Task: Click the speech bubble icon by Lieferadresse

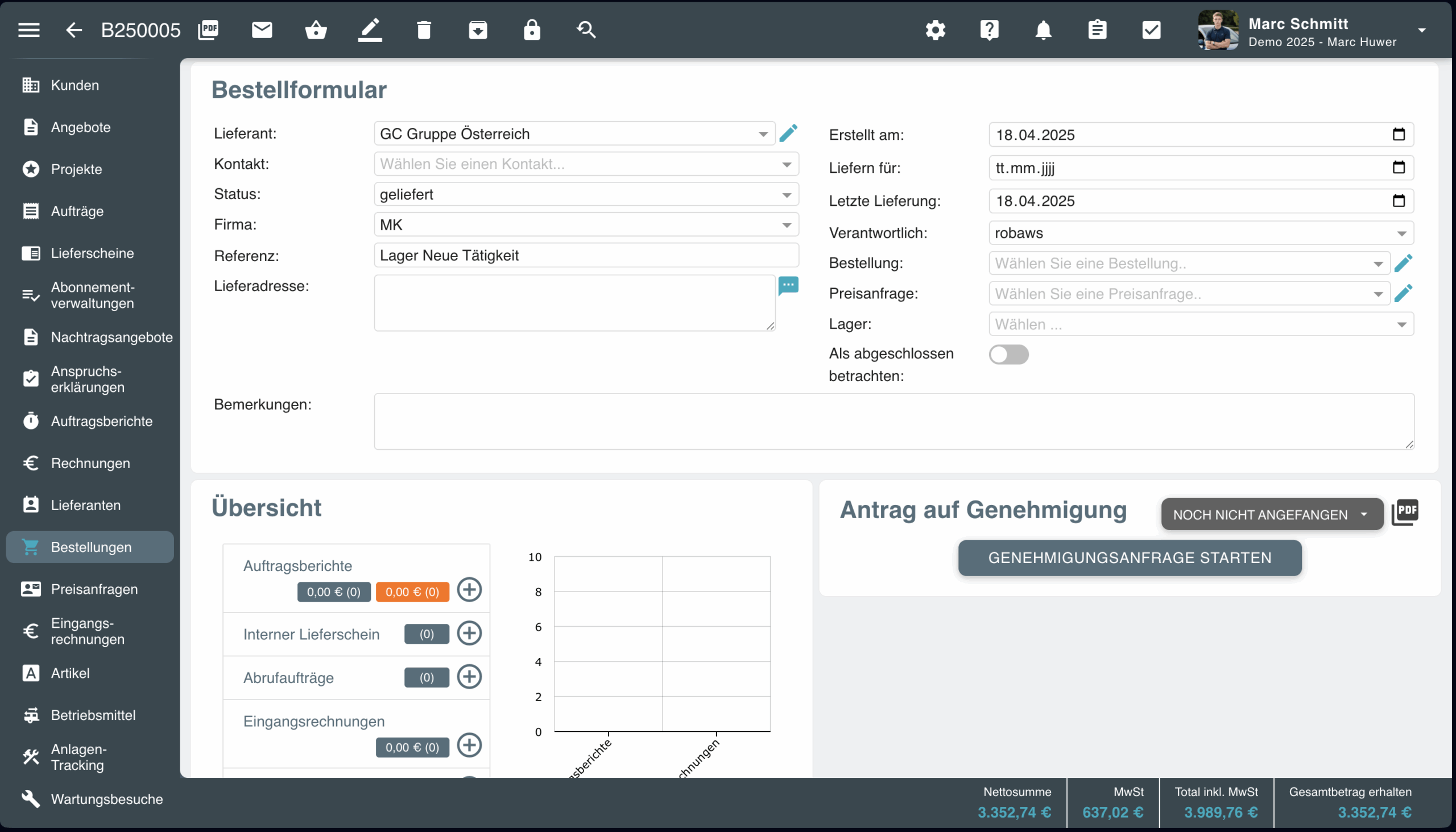Action: point(788,285)
